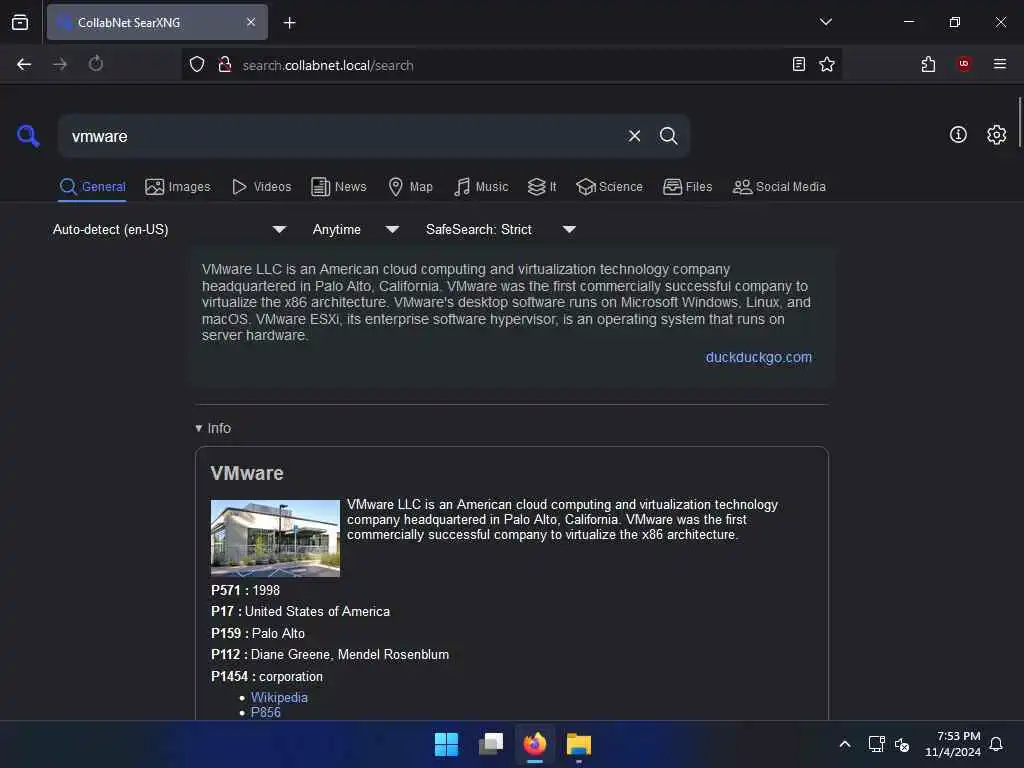Open the SafeSearch: Strict dropdown
This screenshot has width=1024, height=768.
pyautogui.click(x=501, y=229)
